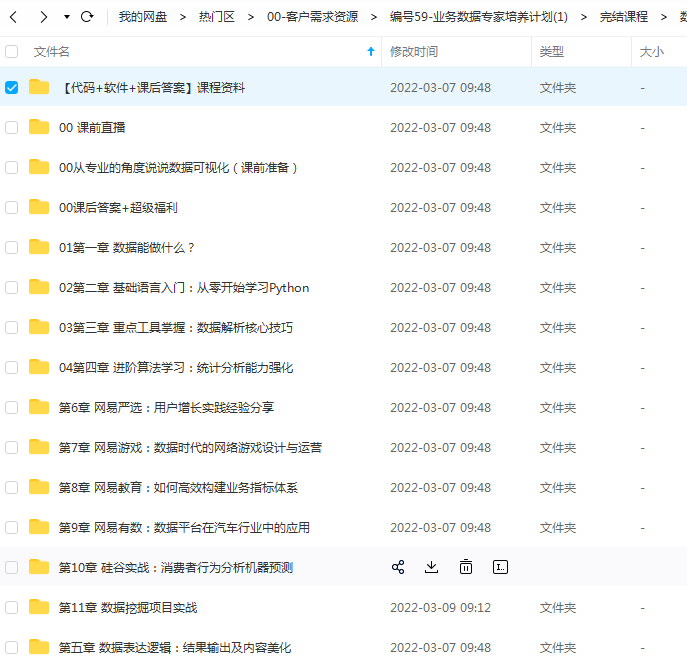Select the 2022-03-09 09:12 modified time cell
This screenshot has width=687, height=665.
pyautogui.click(x=440, y=608)
